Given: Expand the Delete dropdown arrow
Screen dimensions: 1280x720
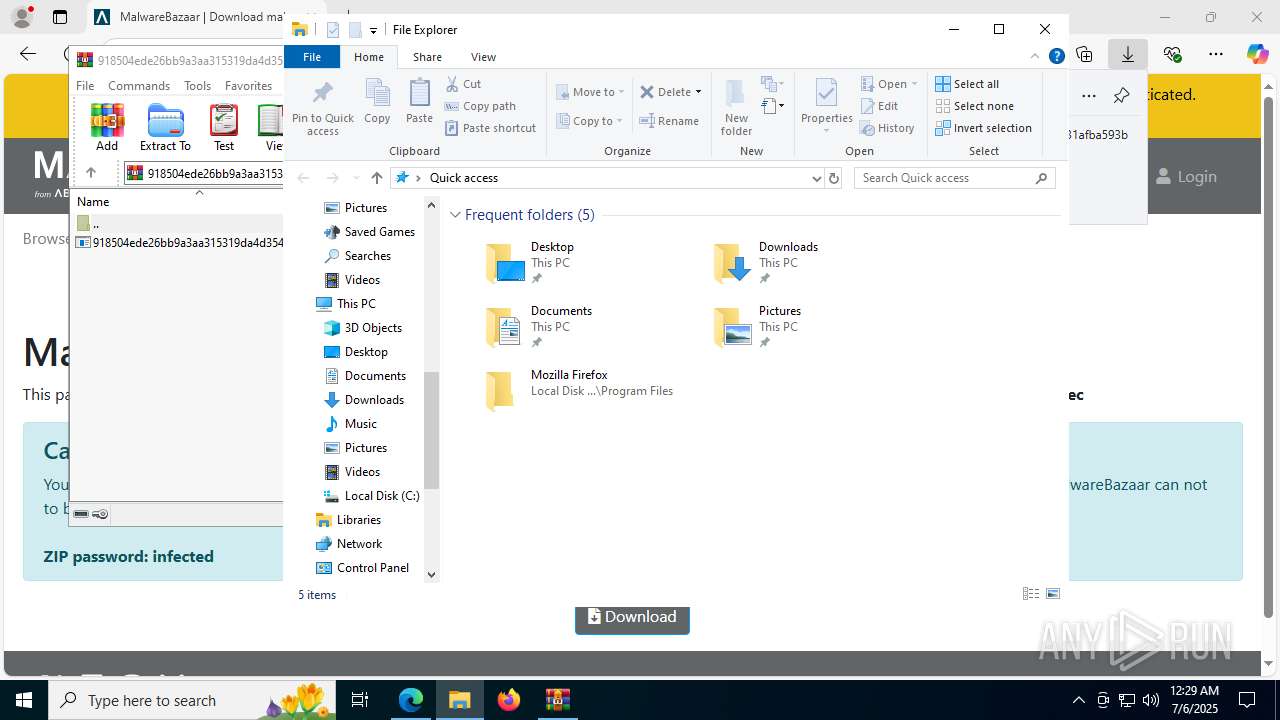Looking at the screenshot, I should point(698,92).
